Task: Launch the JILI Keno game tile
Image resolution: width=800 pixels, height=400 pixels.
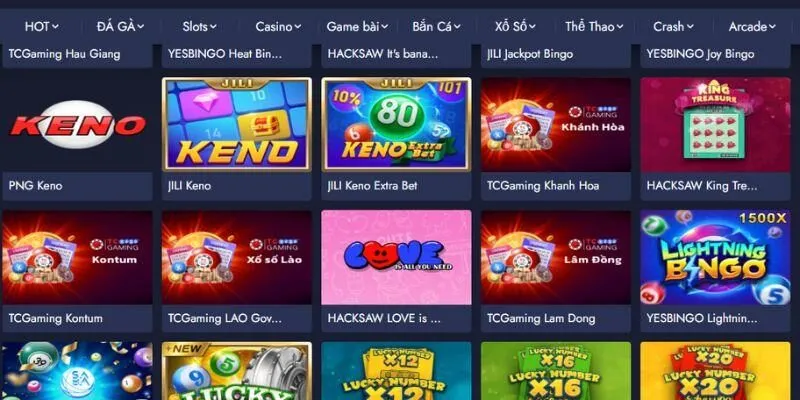Action: [237, 124]
